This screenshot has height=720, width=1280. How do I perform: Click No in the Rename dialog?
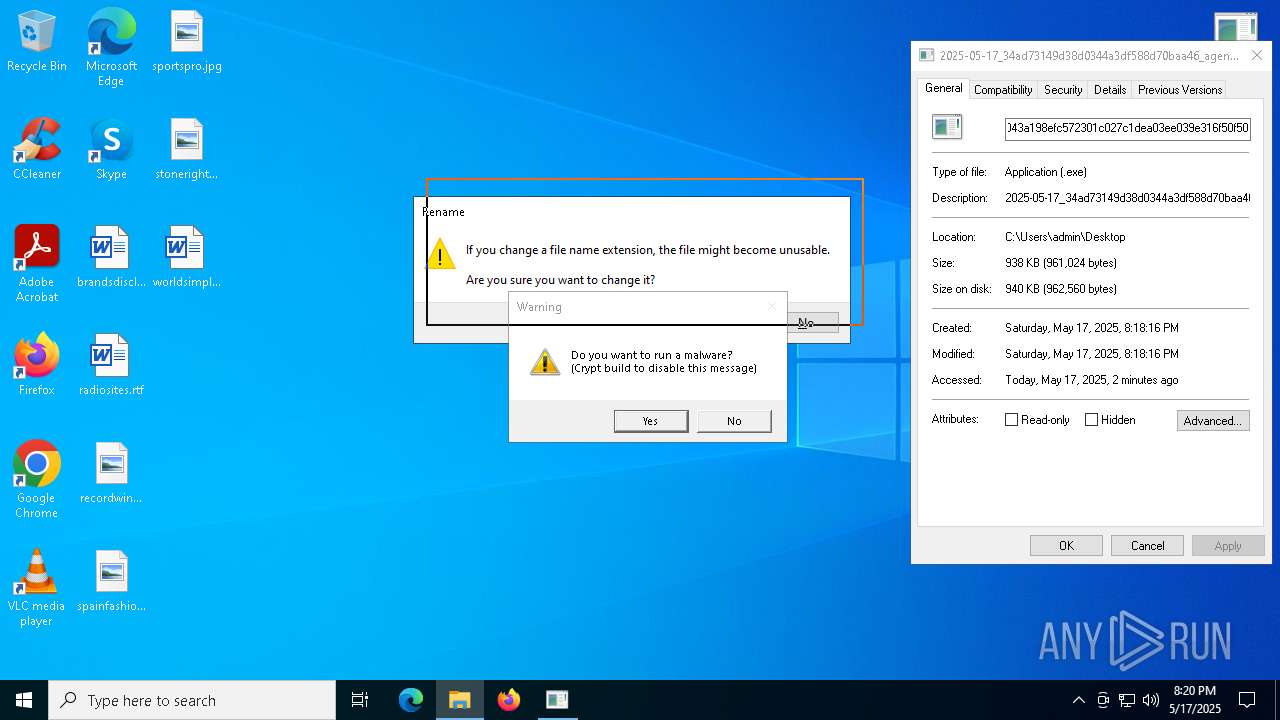tap(812, 322)
